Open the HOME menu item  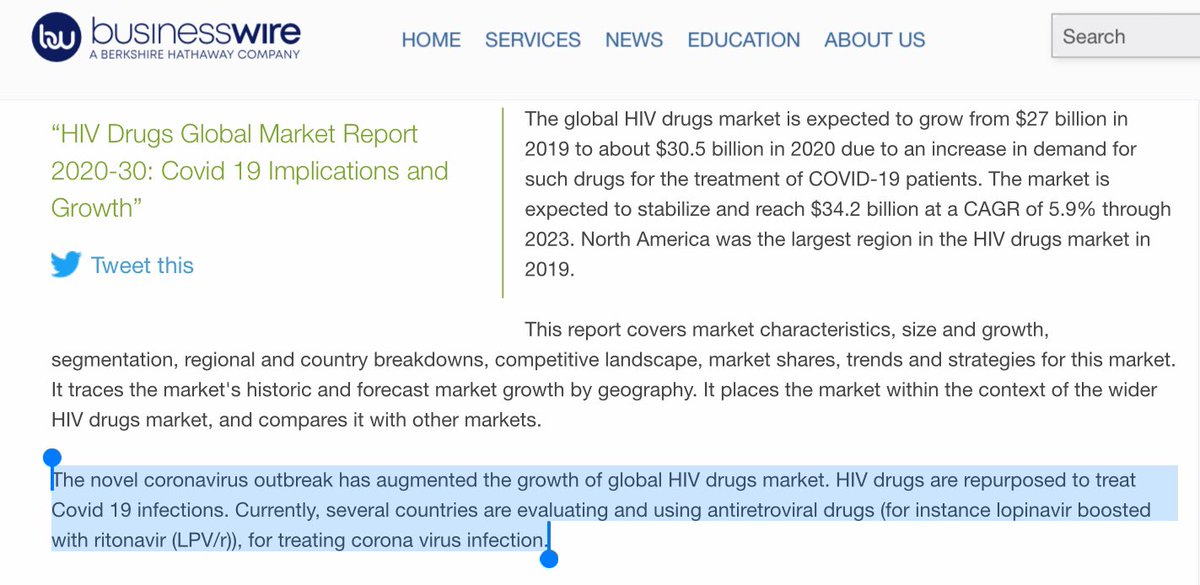(431, 40)
